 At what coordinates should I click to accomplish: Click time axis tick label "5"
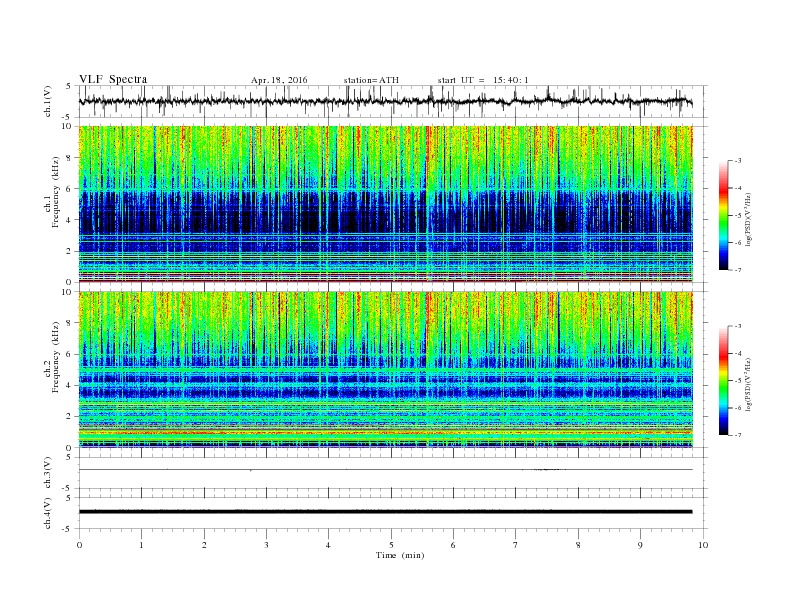tap(391, 545)
